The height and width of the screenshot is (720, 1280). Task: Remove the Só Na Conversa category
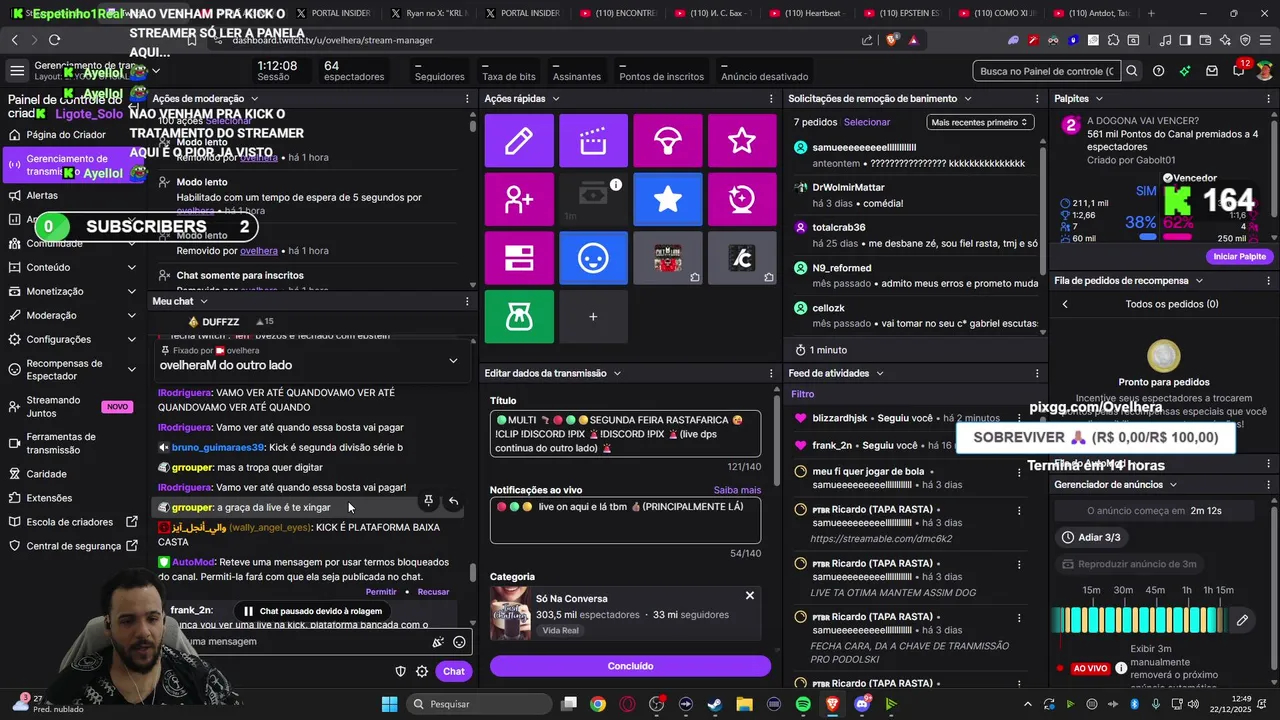[749, 596]
